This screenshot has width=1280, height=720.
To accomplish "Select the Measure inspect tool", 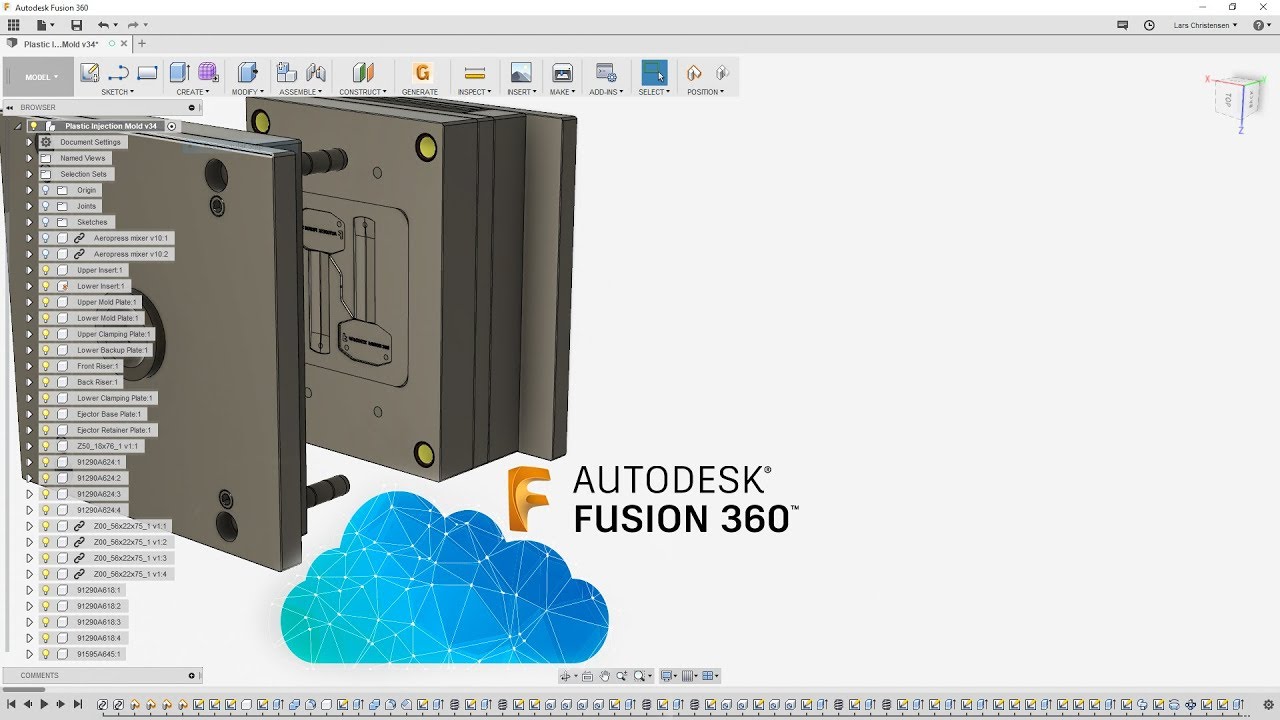I will [475, 72].
